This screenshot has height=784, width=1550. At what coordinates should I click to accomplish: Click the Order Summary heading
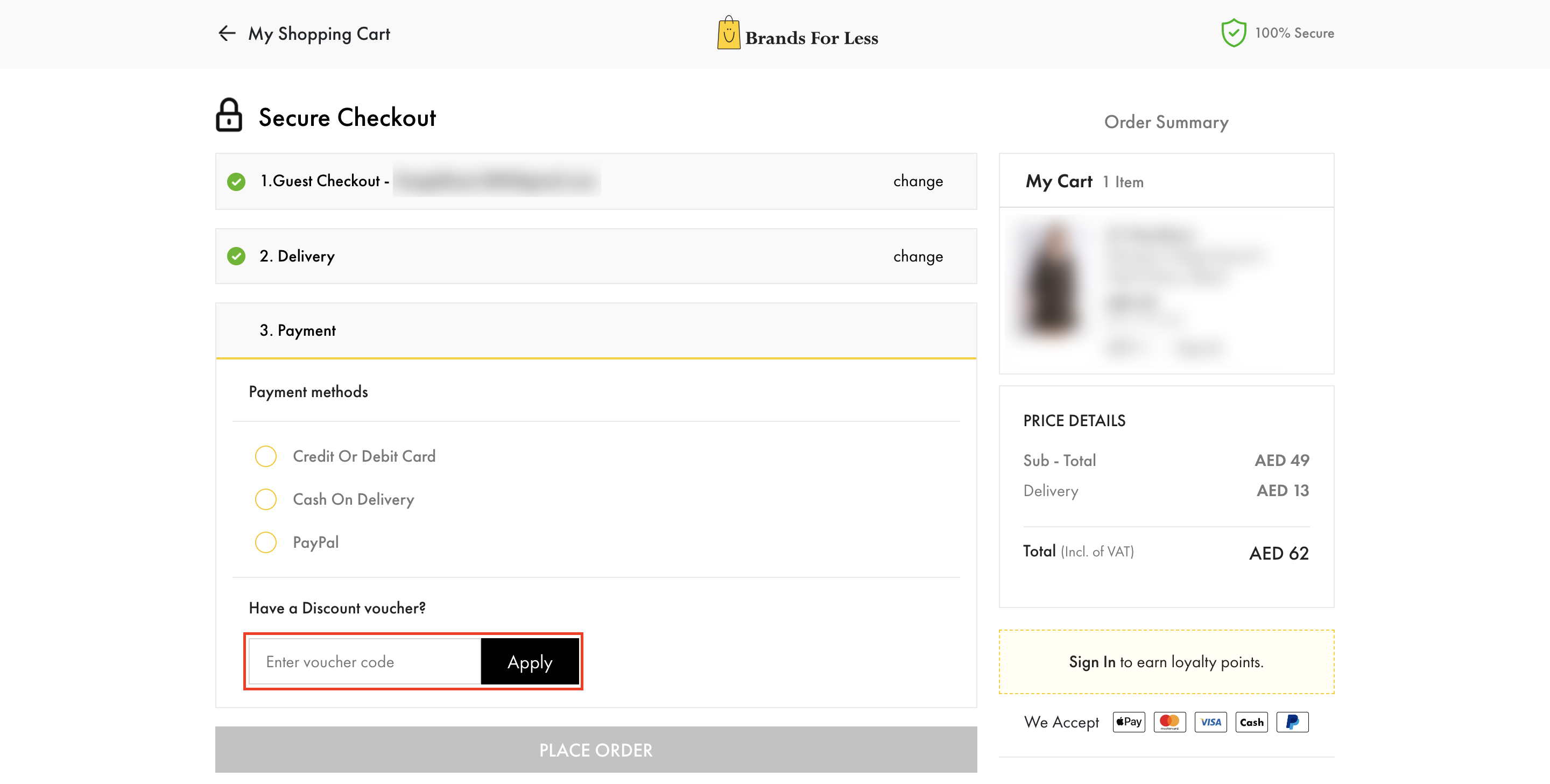(1166, 122)
